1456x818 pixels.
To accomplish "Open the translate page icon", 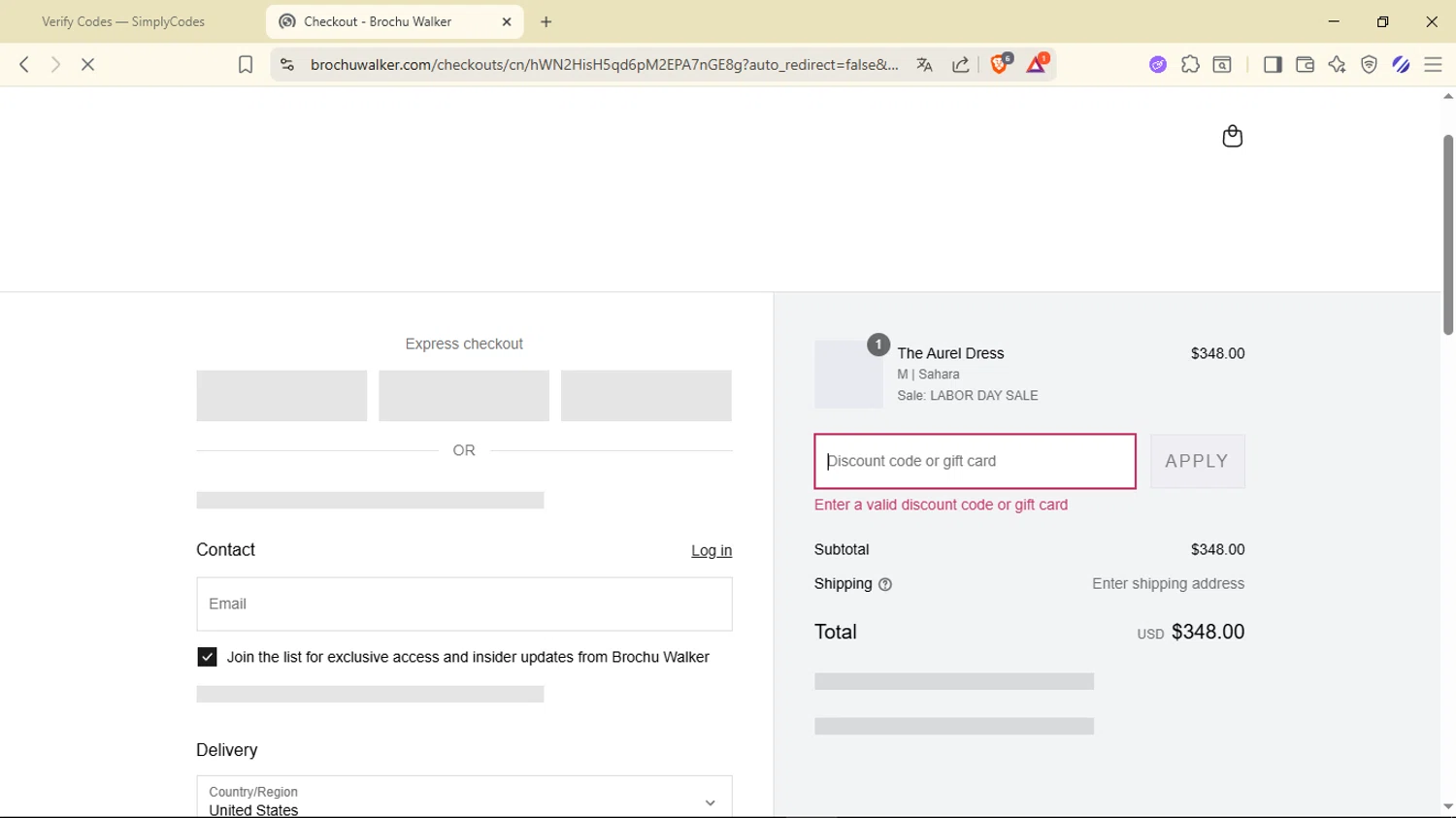I will coord(924,65).
